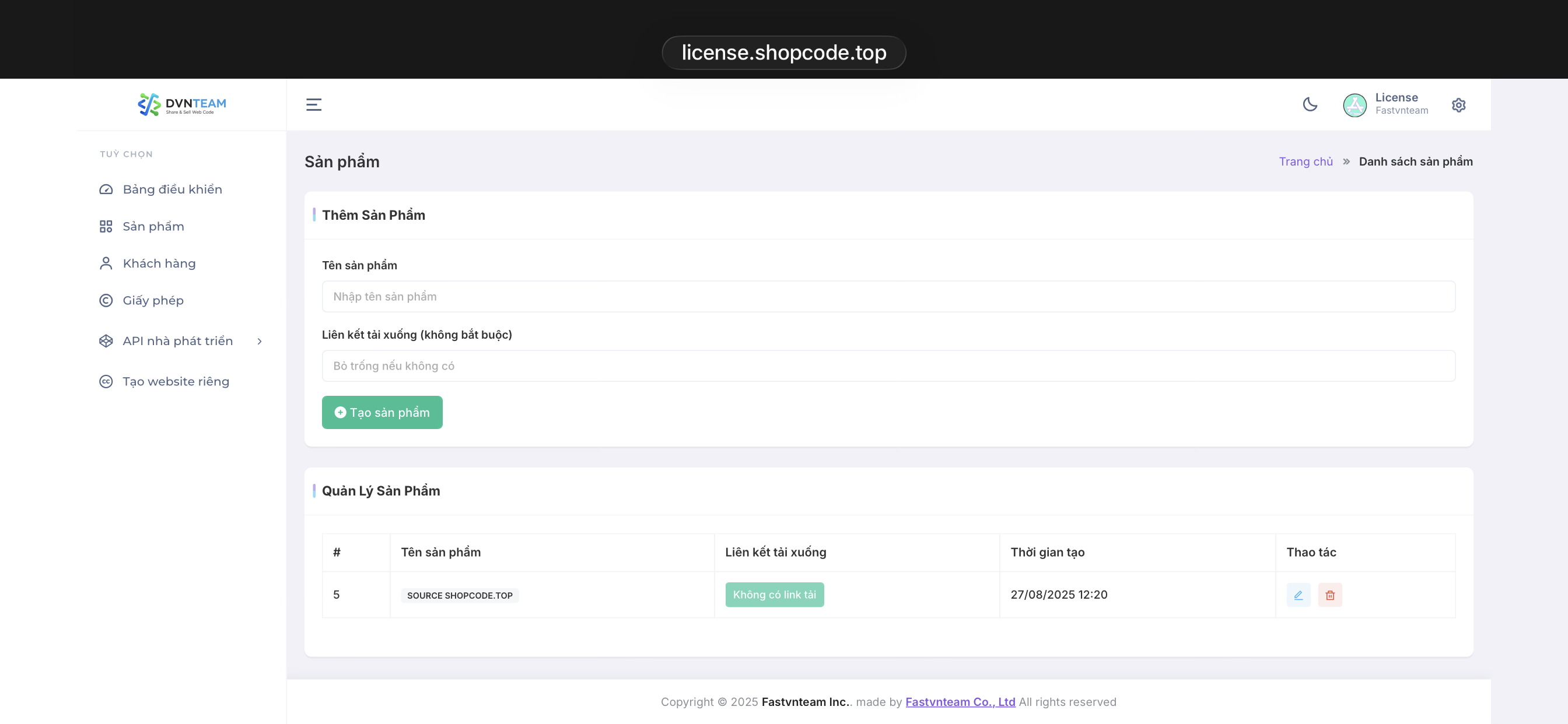Click License Fastvnteam profile name

(x=1401, y=103)
